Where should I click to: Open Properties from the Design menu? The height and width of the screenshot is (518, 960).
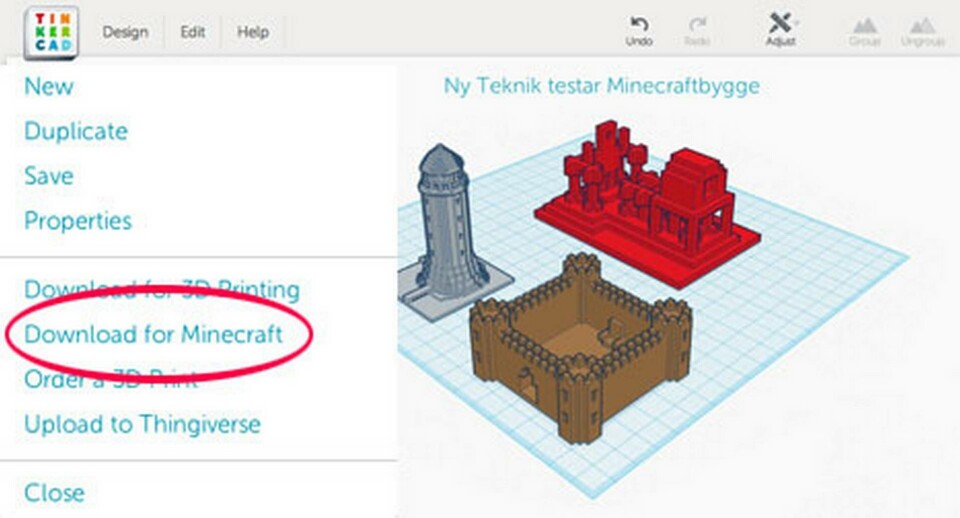pyautogui.click(x=78, y=221)
